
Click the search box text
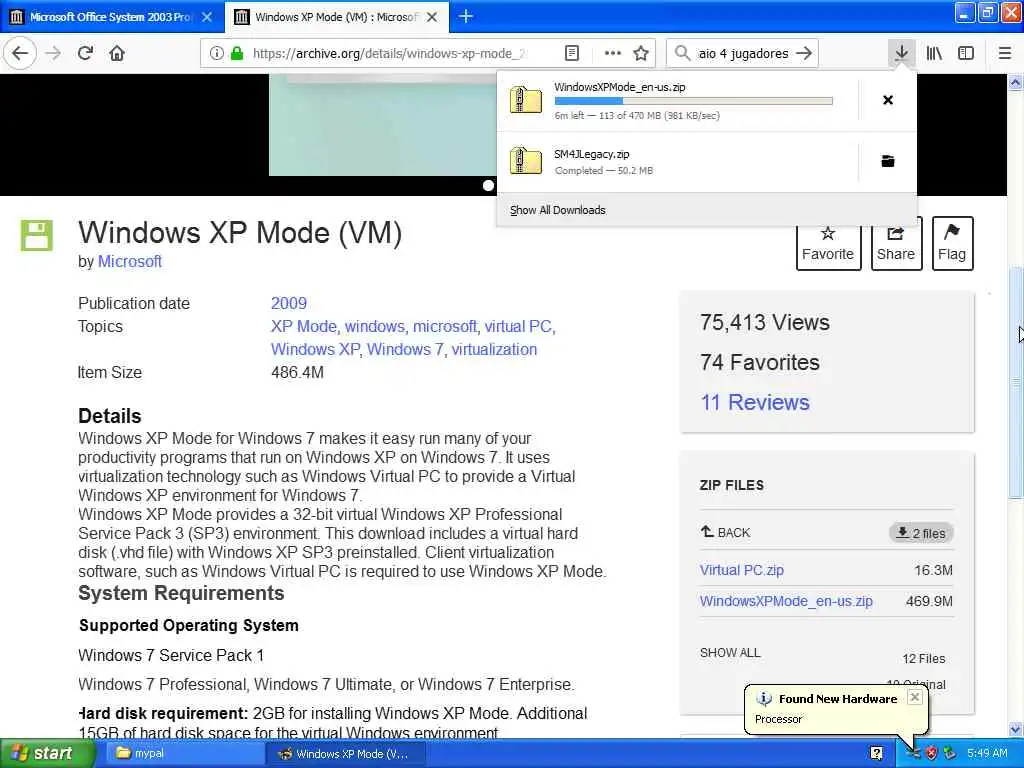click(x=743, y=54)
